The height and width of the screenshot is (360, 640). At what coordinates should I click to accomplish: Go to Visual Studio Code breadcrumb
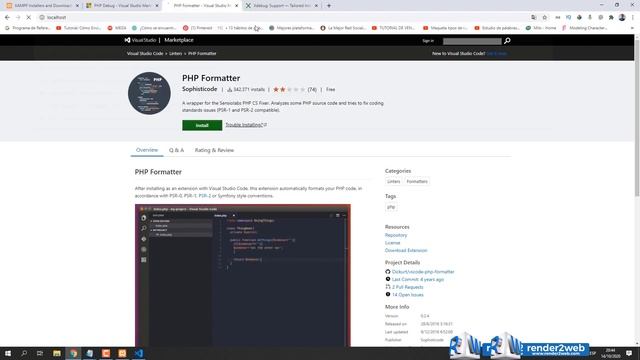tap(145, 53)
